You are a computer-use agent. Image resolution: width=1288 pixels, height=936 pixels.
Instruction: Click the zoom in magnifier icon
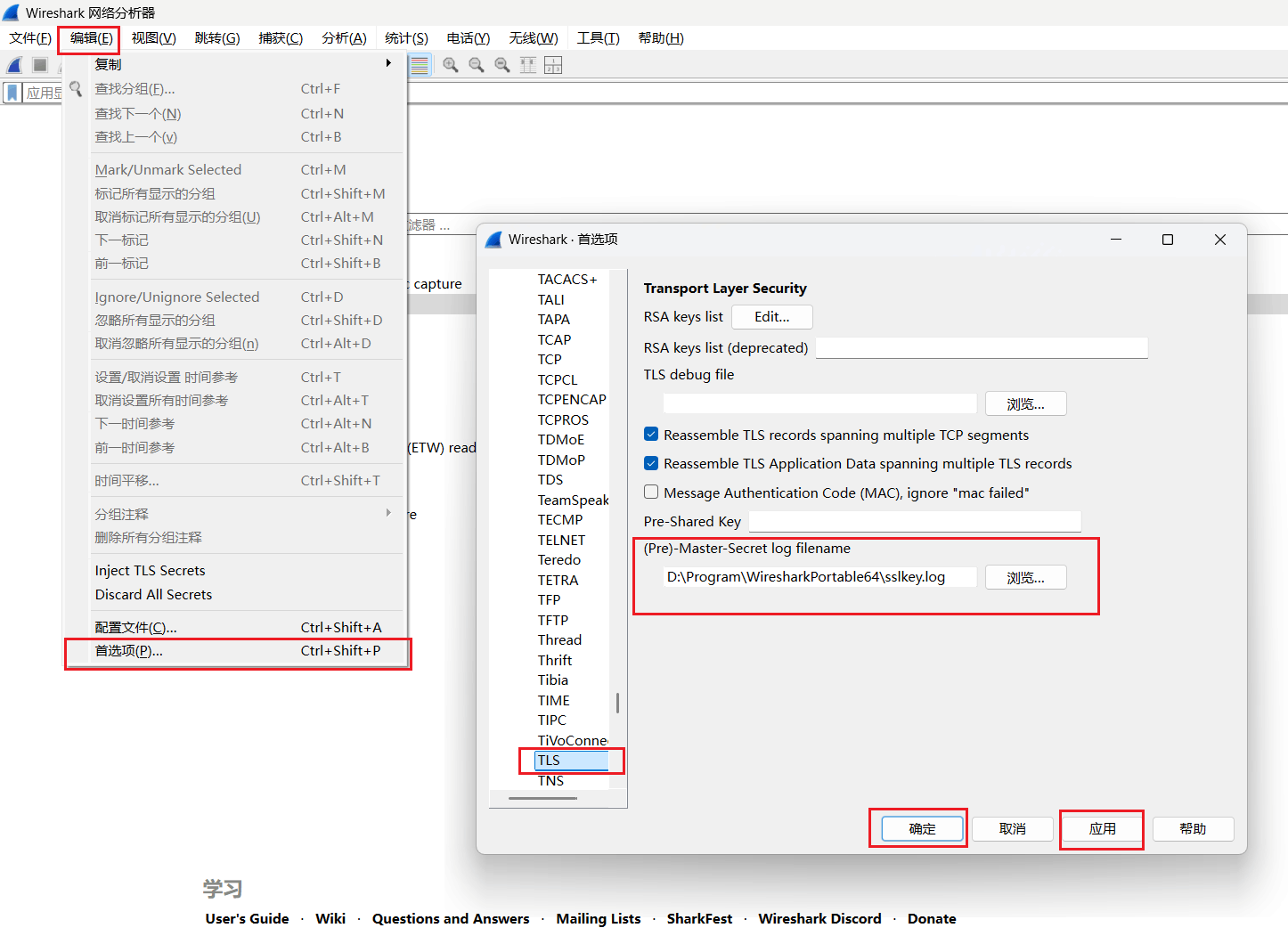pos(451,65)
